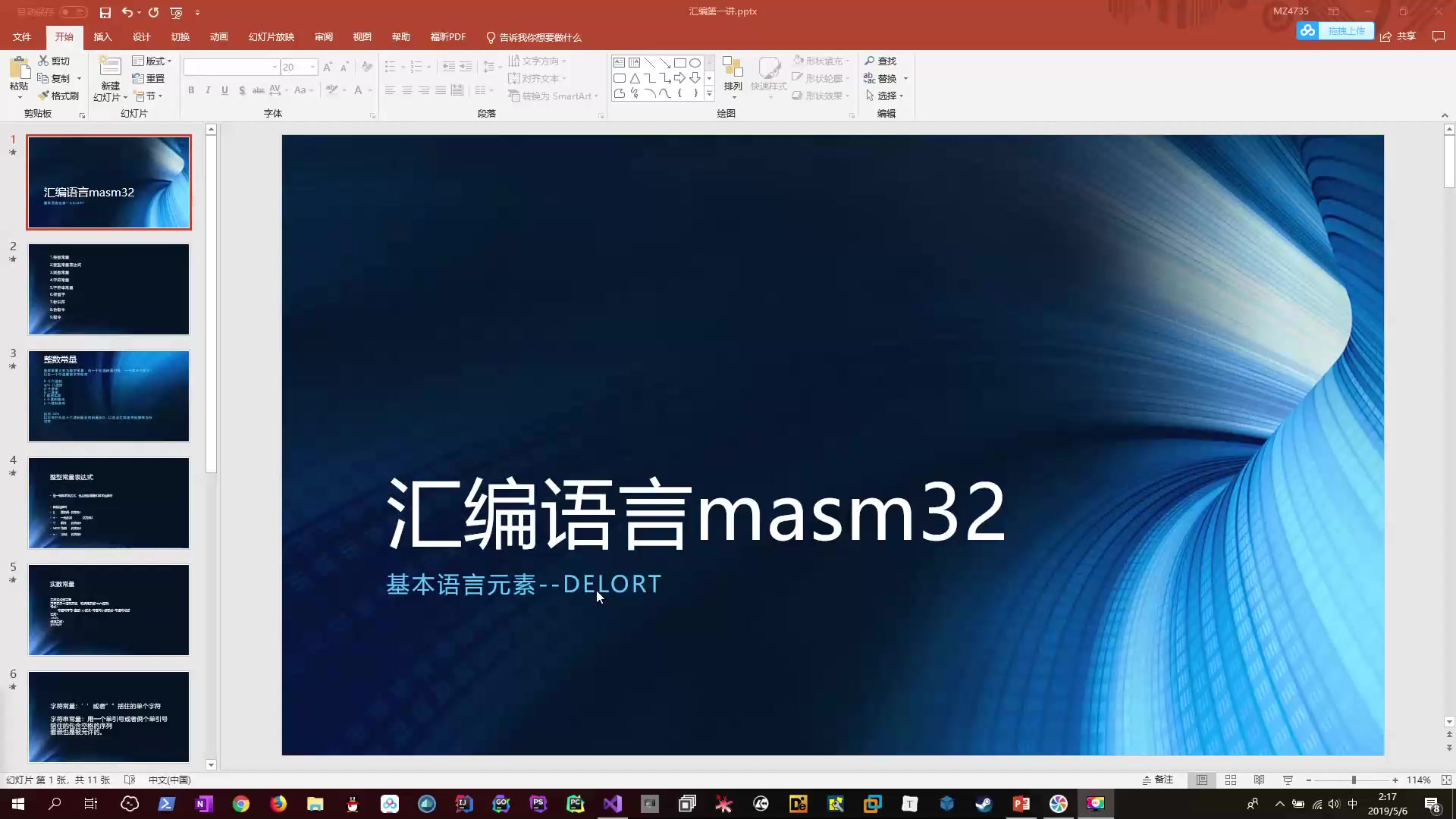Click the Text Direction icon

pos(536,61)
